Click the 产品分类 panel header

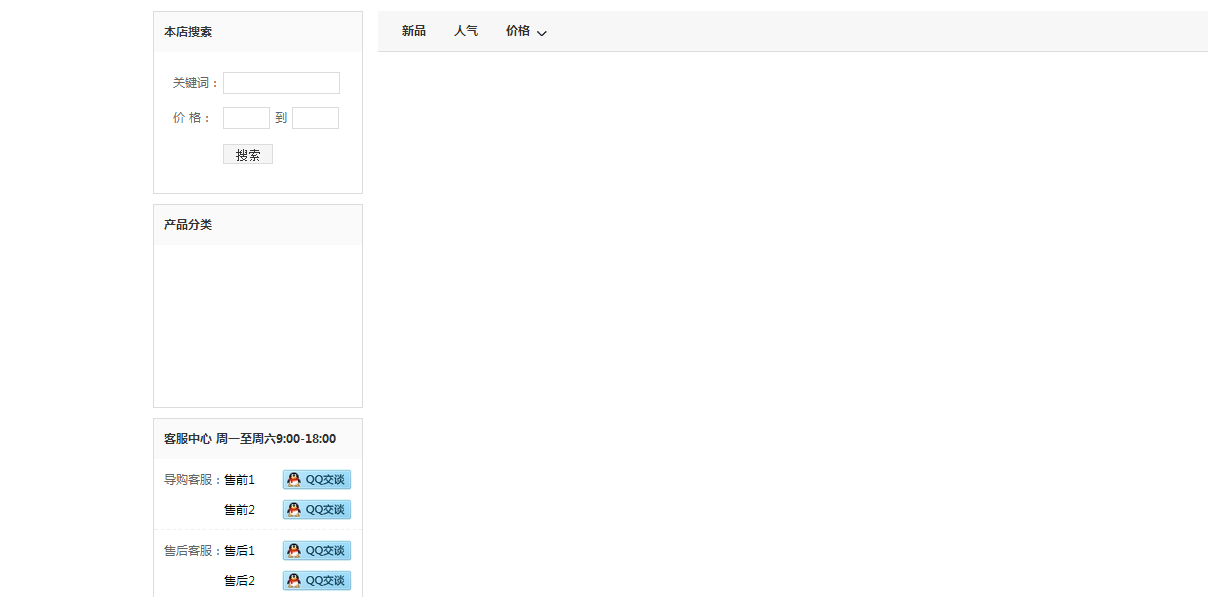188,225
